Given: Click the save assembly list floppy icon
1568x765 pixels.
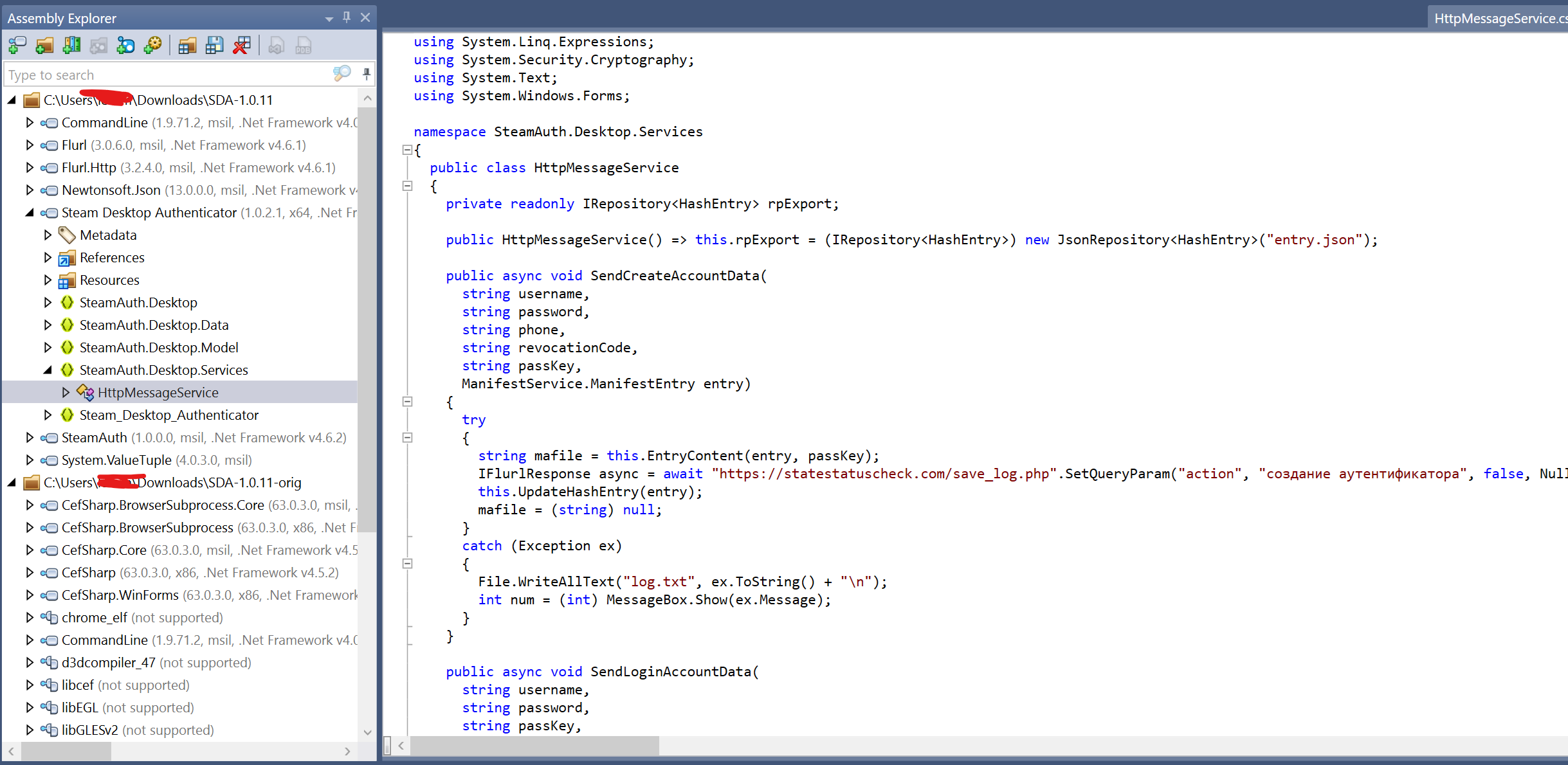Looking at the screenshot, I should pos(214,45).
